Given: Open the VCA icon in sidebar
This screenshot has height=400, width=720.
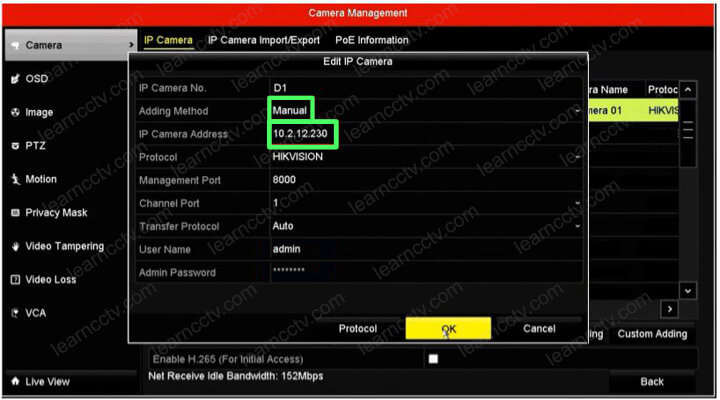Looking at the screenshot, I should 14,313.
